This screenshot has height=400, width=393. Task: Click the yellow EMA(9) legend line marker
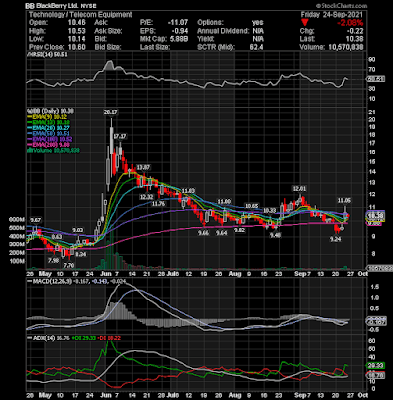coord(30,117)
